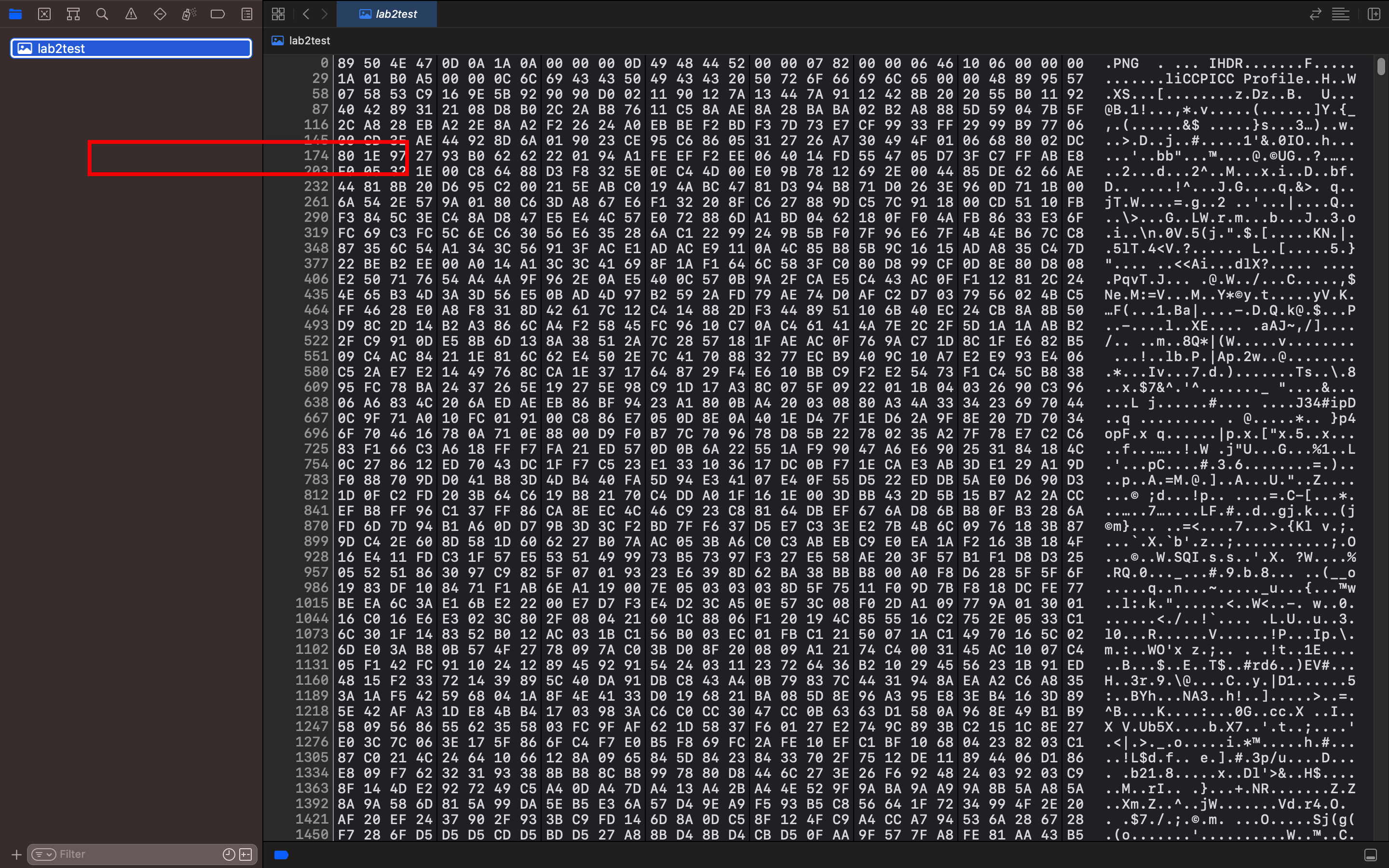
Task: Click the offset label 116
Action: click(316, 124)
